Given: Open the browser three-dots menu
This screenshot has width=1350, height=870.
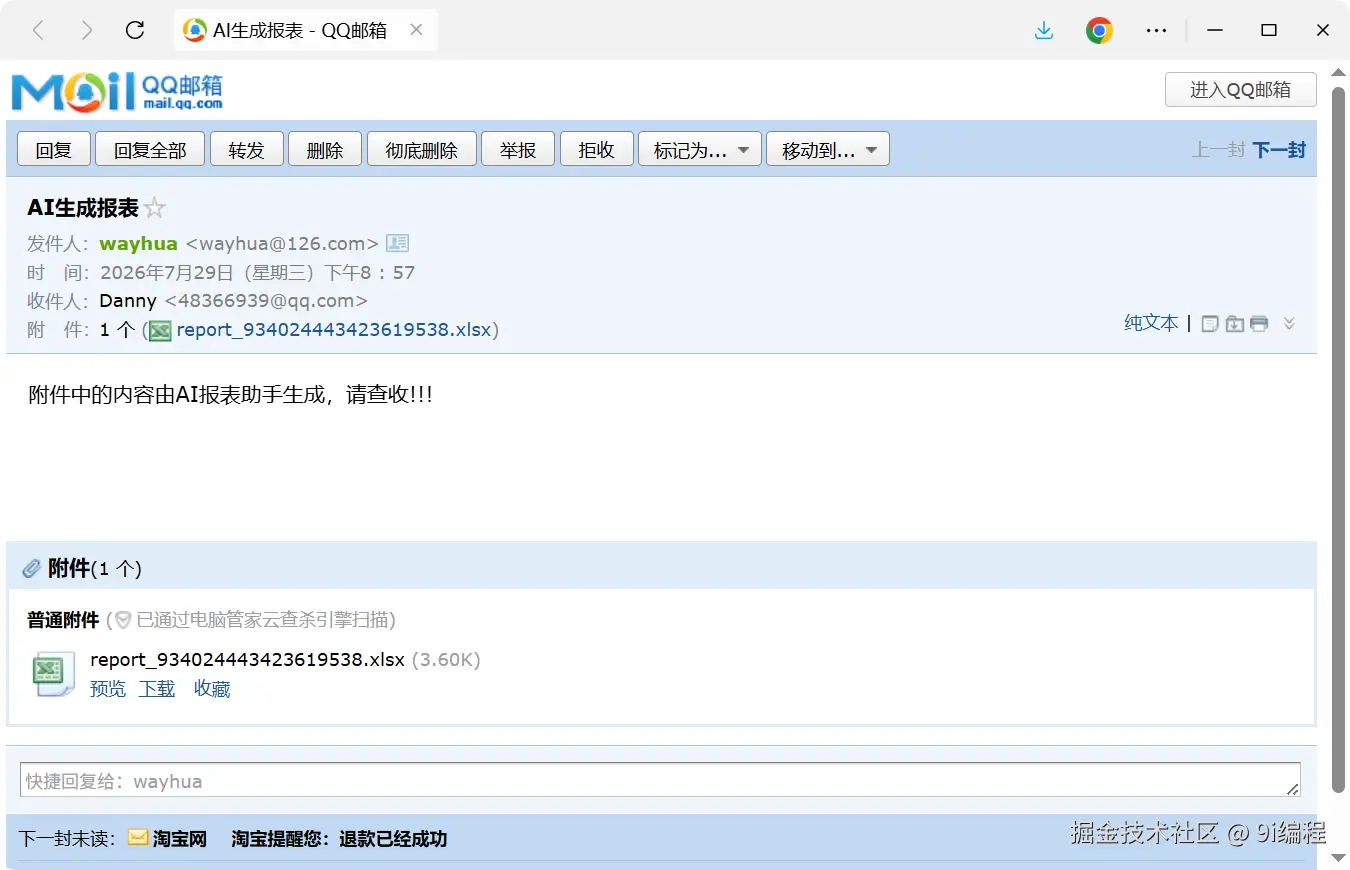Looking at the screenshot, I should pyautogui.click(x=1157, y=30).
